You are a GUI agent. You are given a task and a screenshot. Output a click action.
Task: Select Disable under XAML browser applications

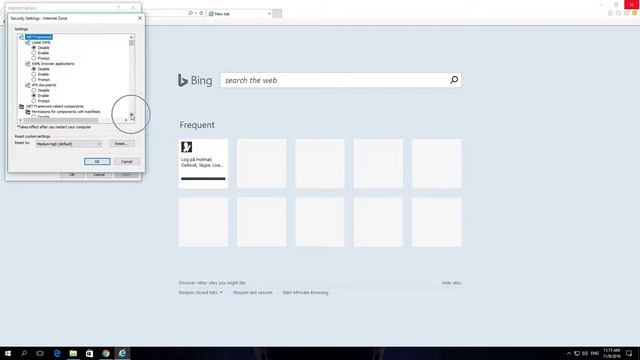point(34,69)
